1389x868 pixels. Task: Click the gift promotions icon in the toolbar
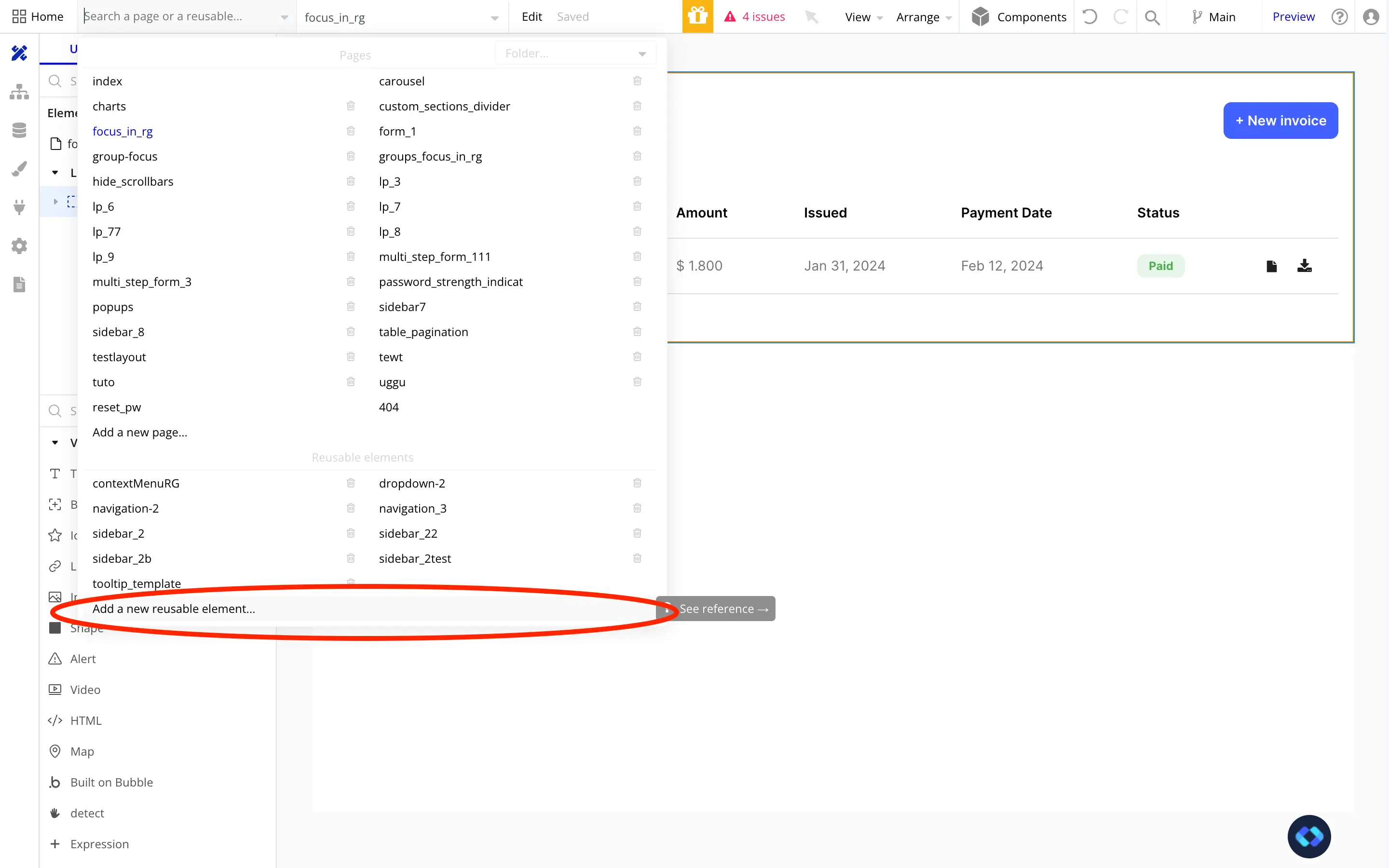click(x=697, y=17)
